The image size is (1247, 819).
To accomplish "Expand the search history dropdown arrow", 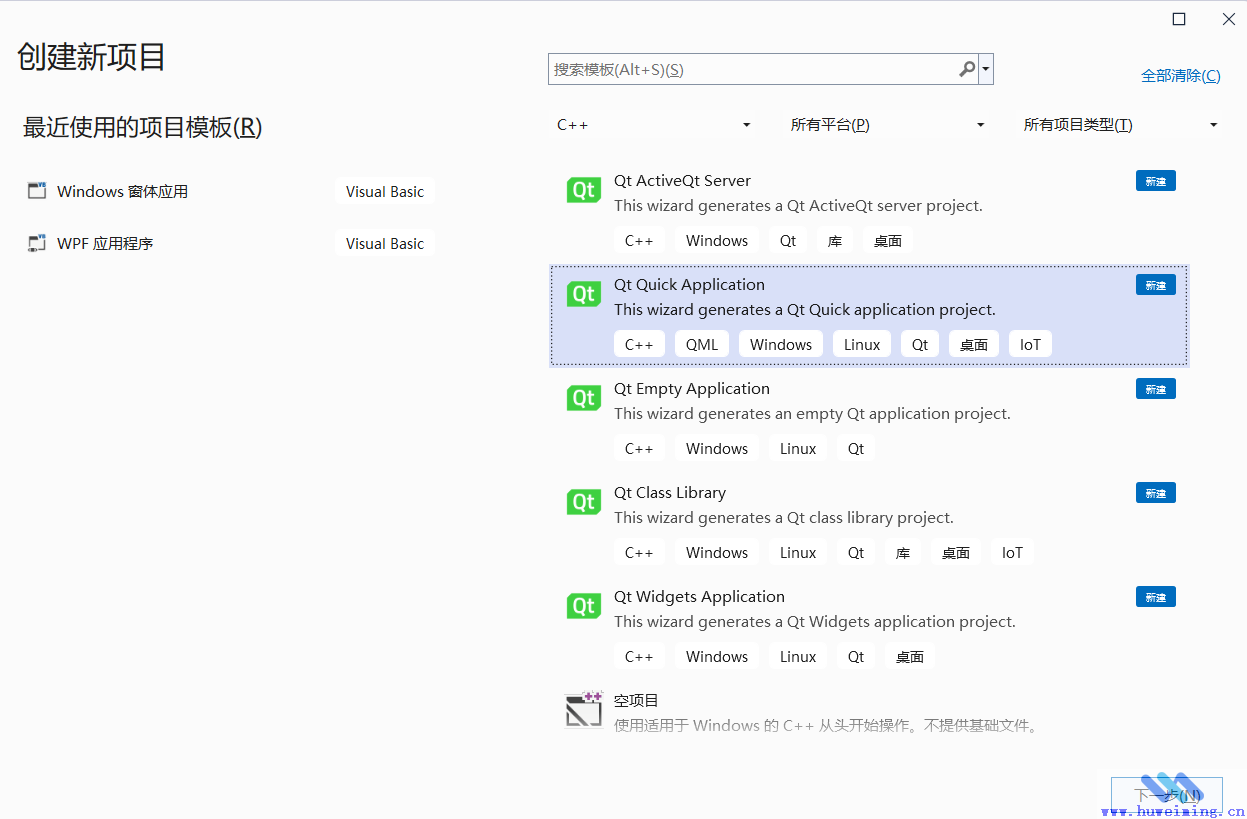I will point(987,69).
